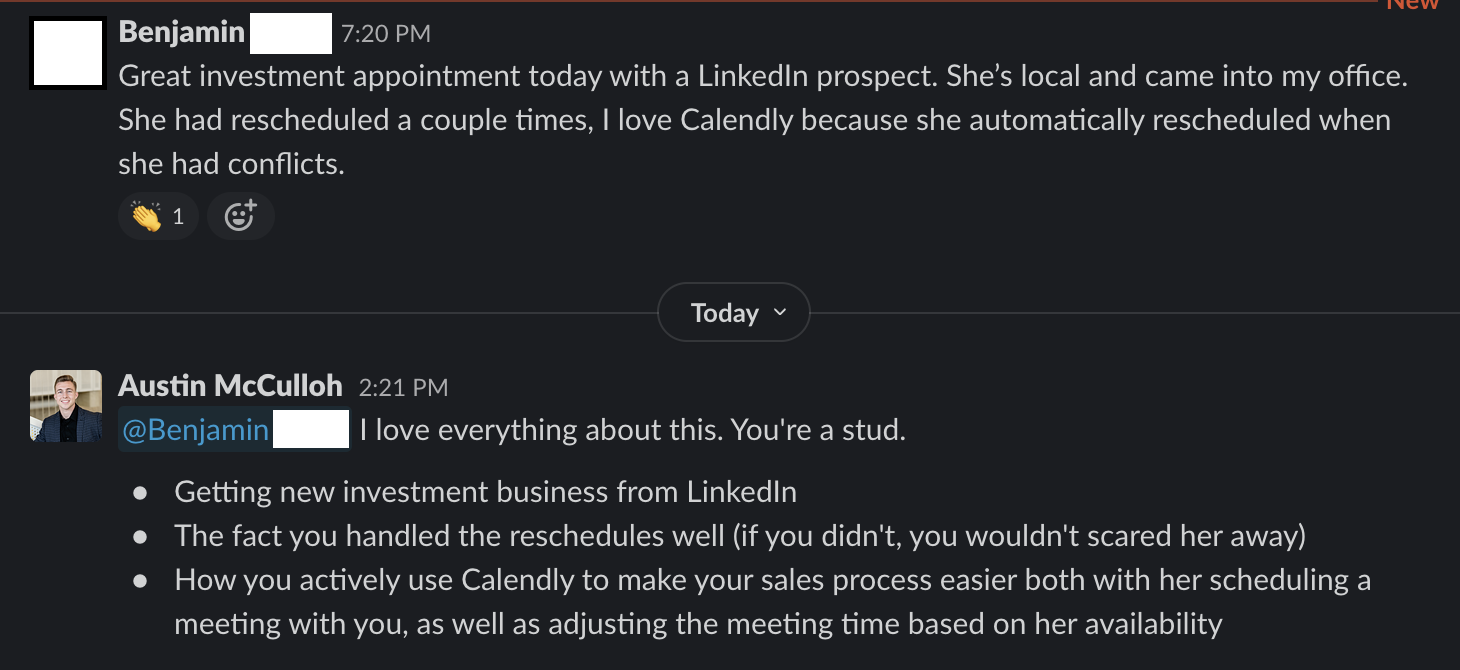This screenshot has width=1460, height=670.
Task: Click the Austin McCulloh sender name
Action: [230, 385]
